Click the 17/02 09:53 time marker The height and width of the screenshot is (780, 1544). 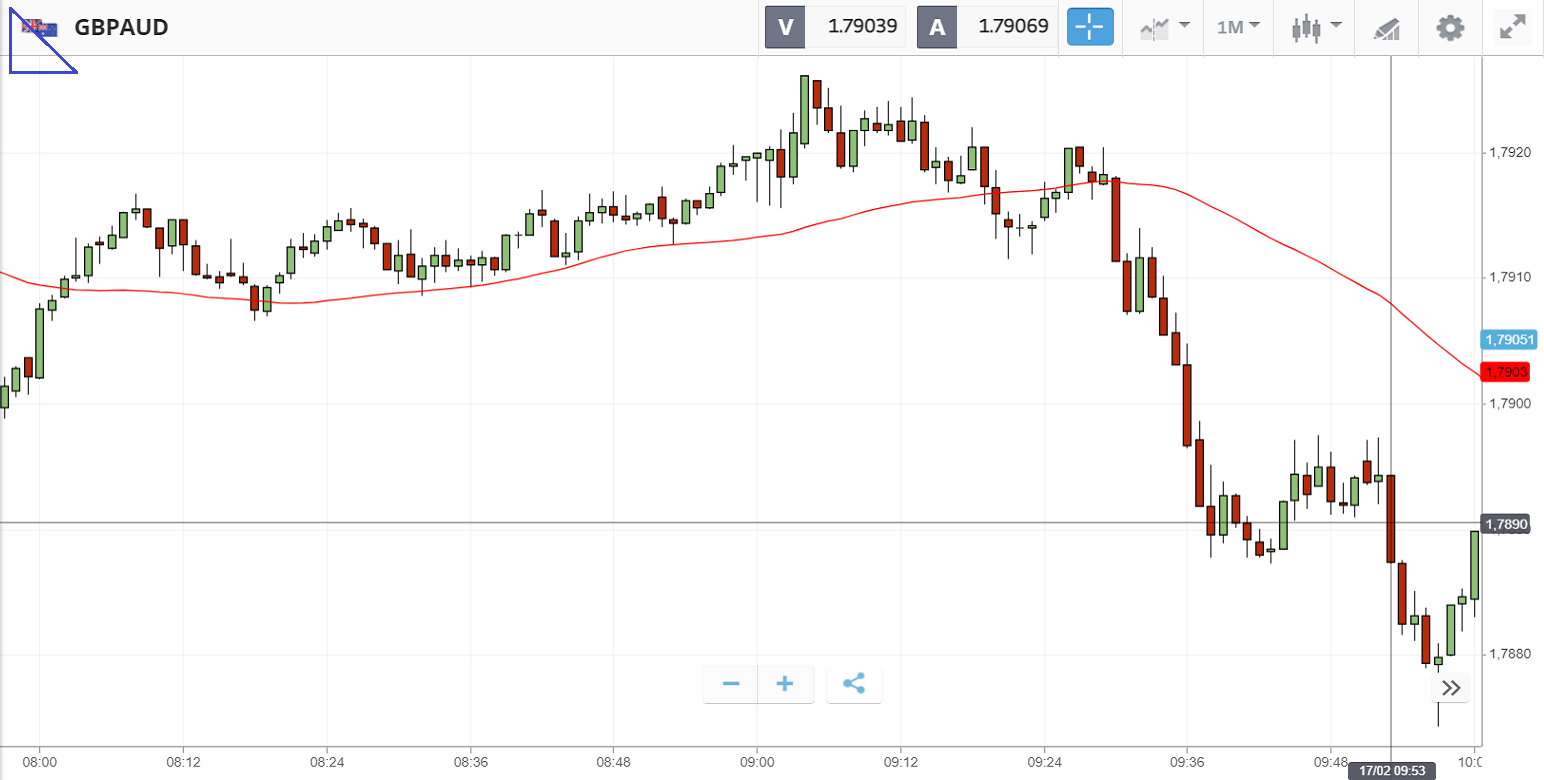click(x=1391, y=771)
